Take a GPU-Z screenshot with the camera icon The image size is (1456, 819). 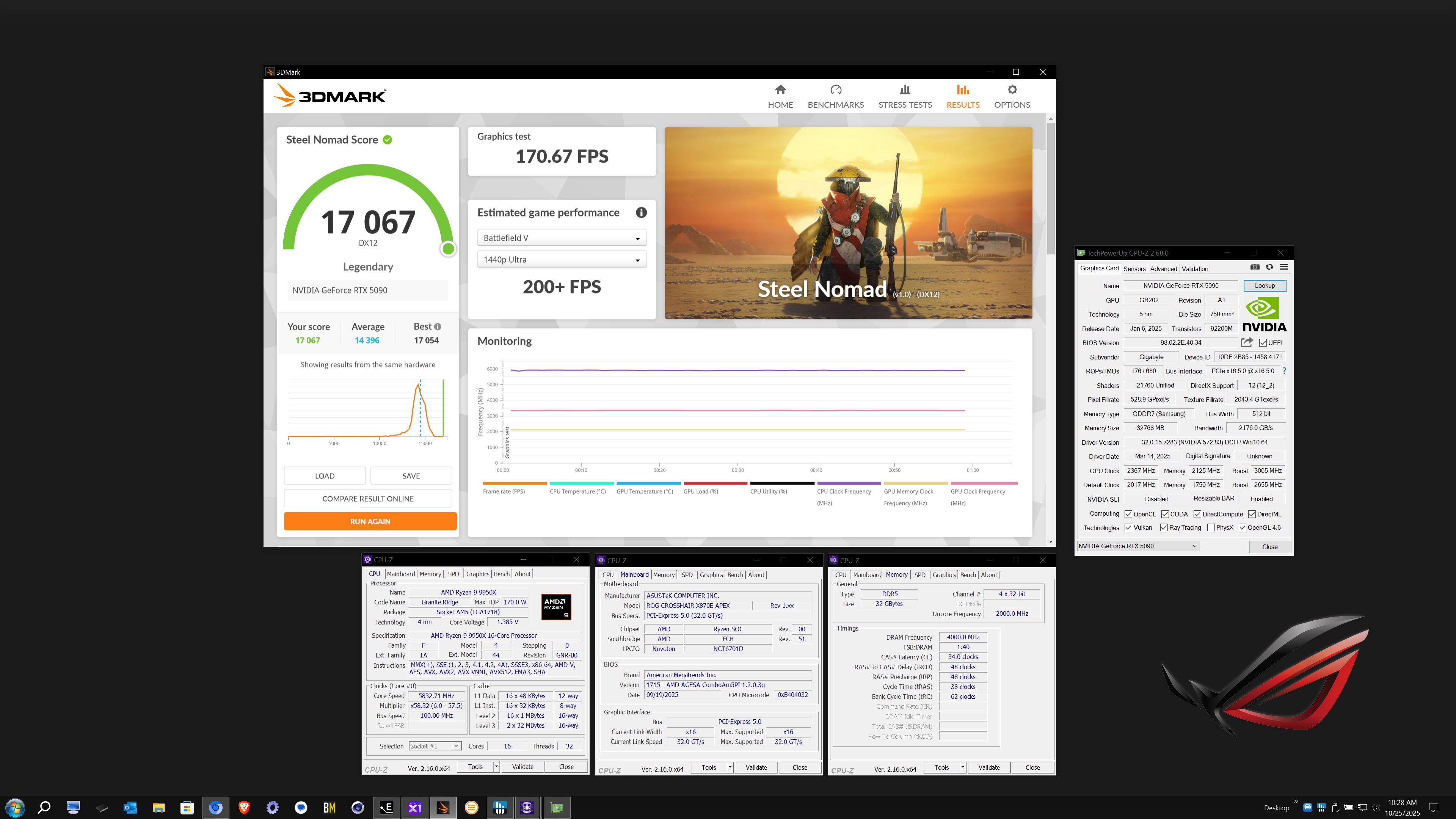[x=1254, y=267]
